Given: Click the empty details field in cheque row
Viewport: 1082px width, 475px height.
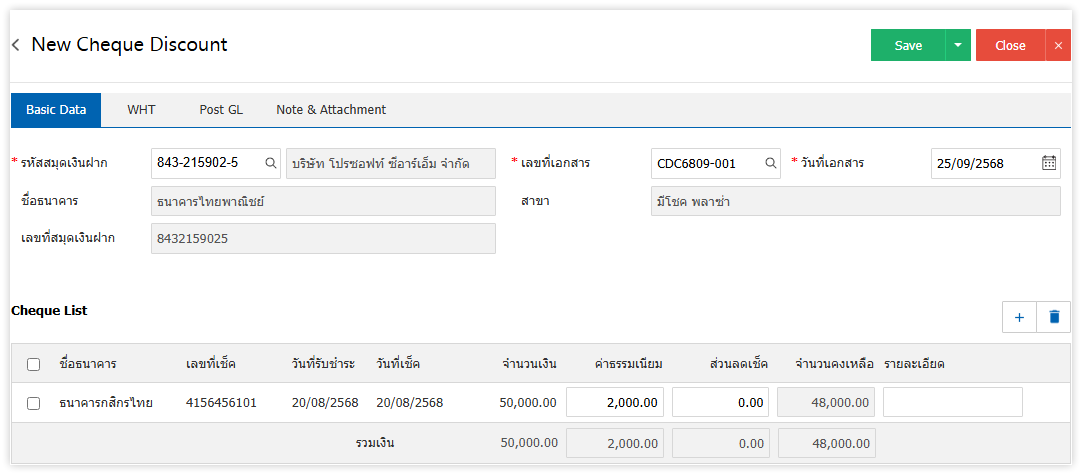Looking at the screenshot, I should click(x=952, y=403).
